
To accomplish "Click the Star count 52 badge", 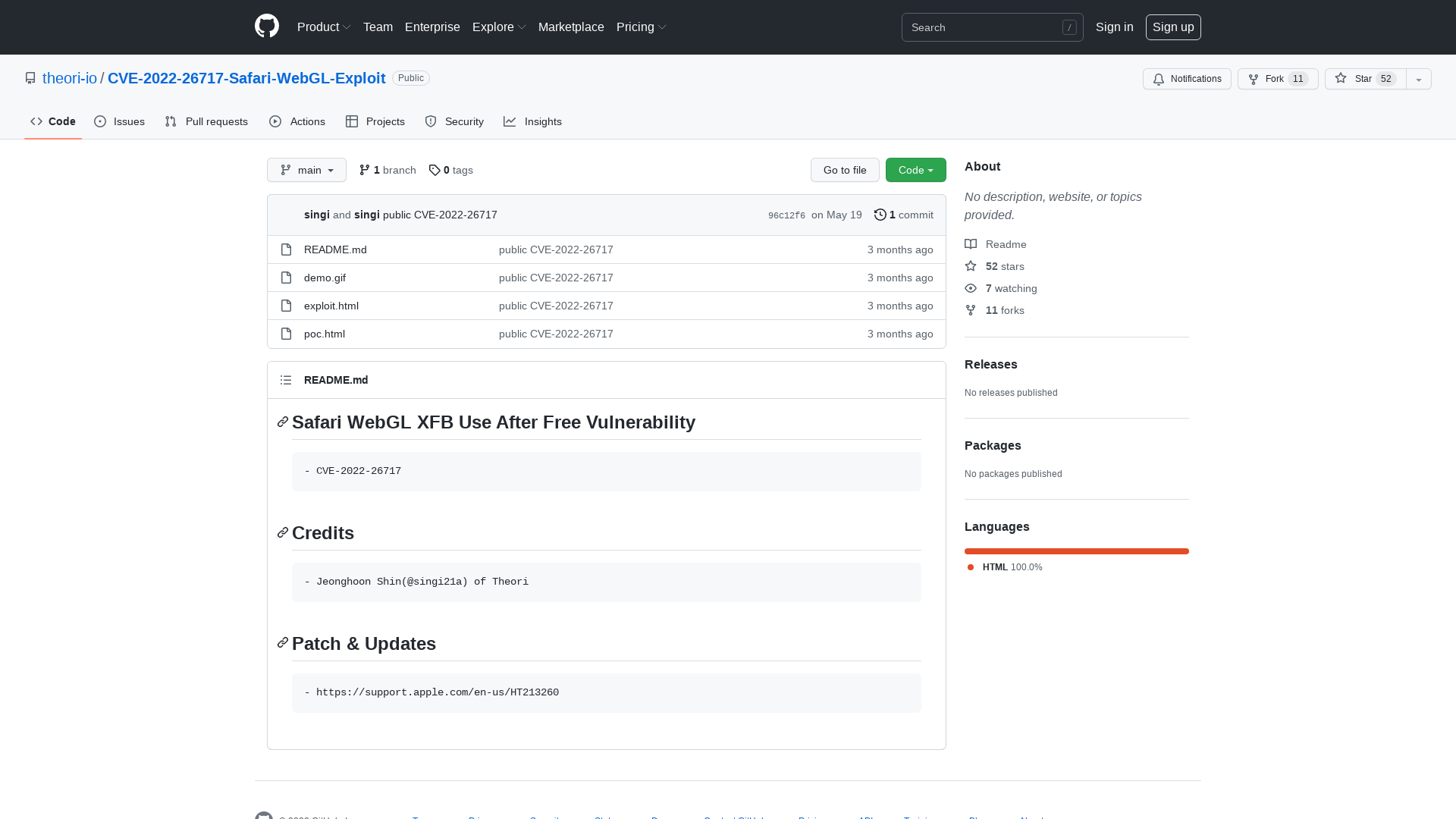I will coord(1386,79).
